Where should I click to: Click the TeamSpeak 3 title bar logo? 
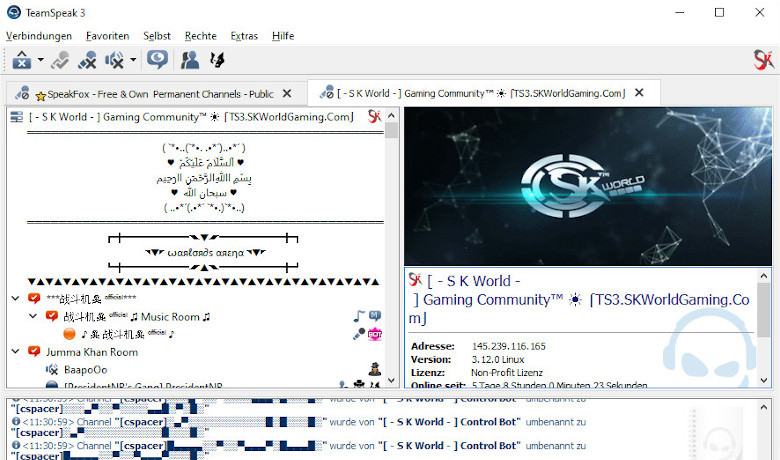(14, 12)
